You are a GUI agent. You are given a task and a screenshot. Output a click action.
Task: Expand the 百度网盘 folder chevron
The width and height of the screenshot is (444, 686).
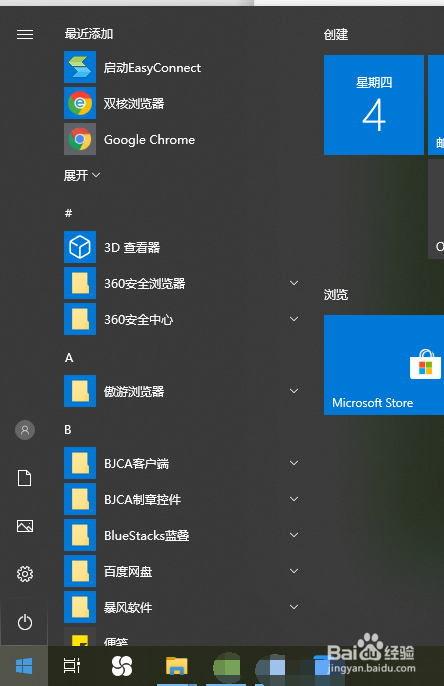click(x=294, y=571)
